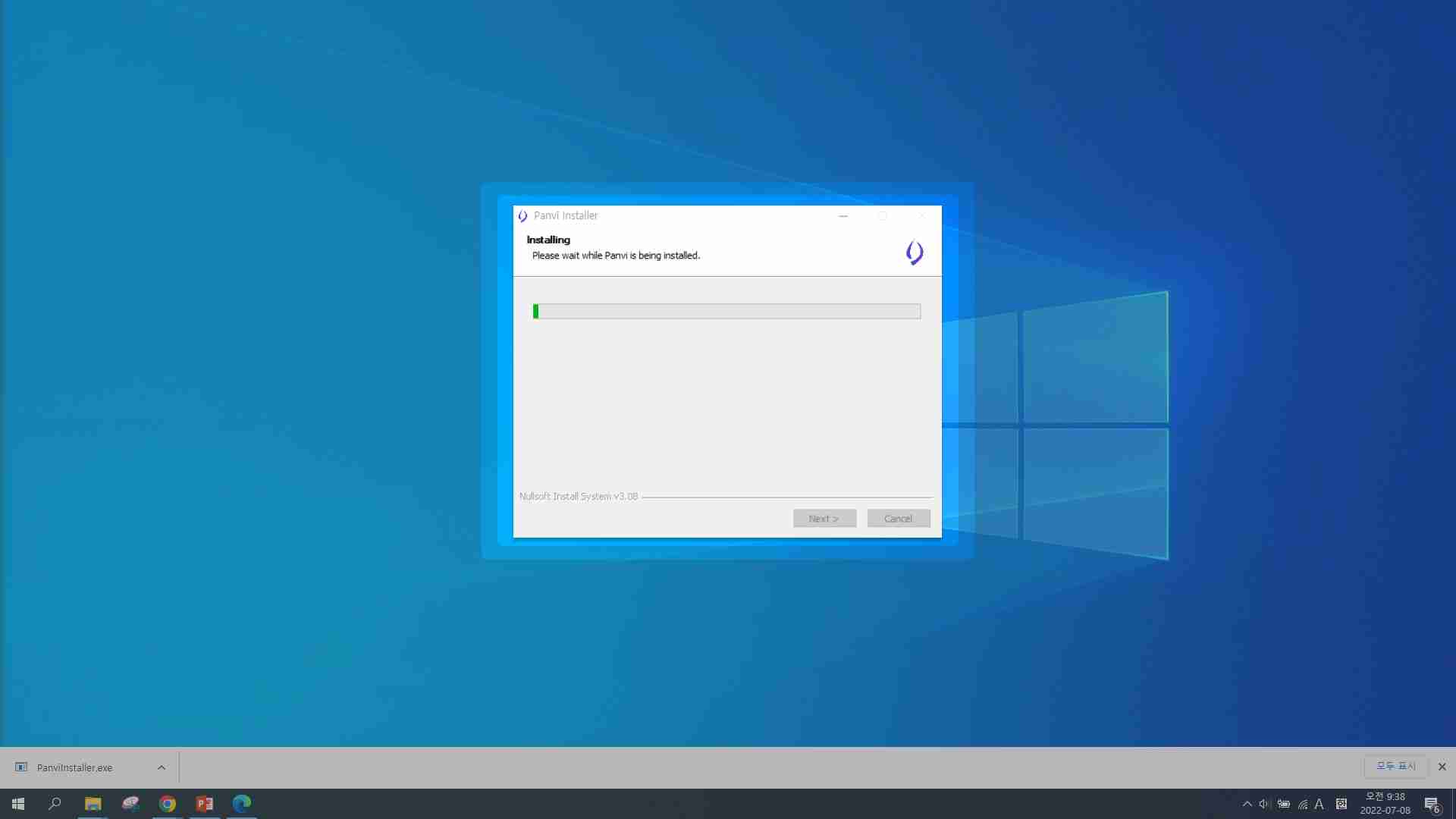
Task: Open the clock and calendar flyout
Action: point(1385,804)
